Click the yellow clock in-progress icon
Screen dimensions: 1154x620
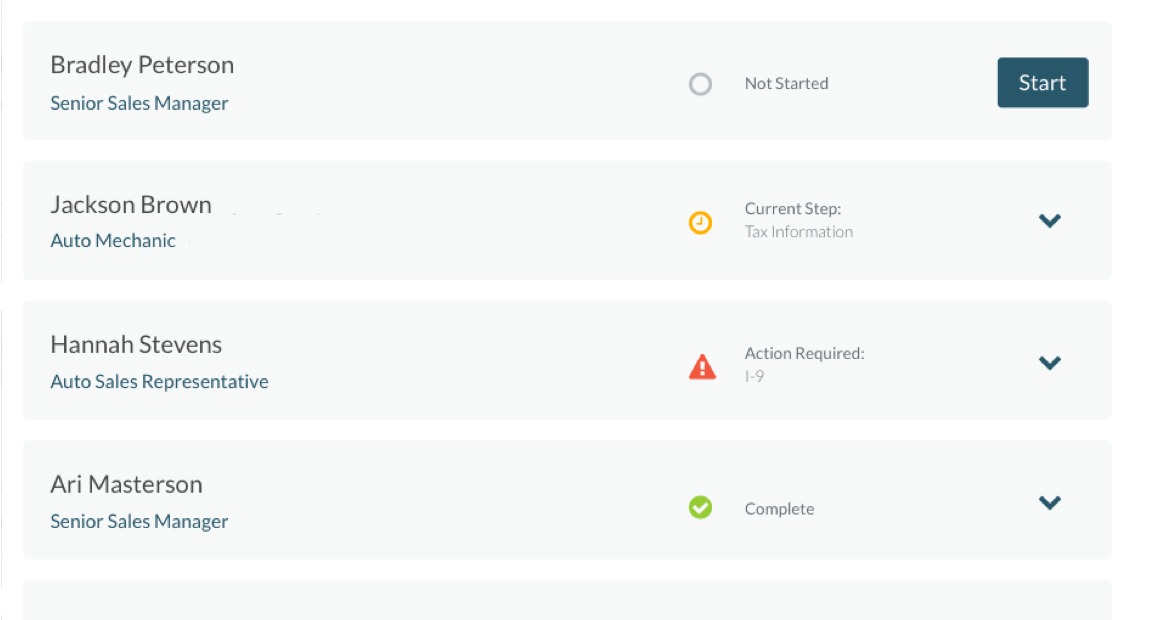[700, 222]
